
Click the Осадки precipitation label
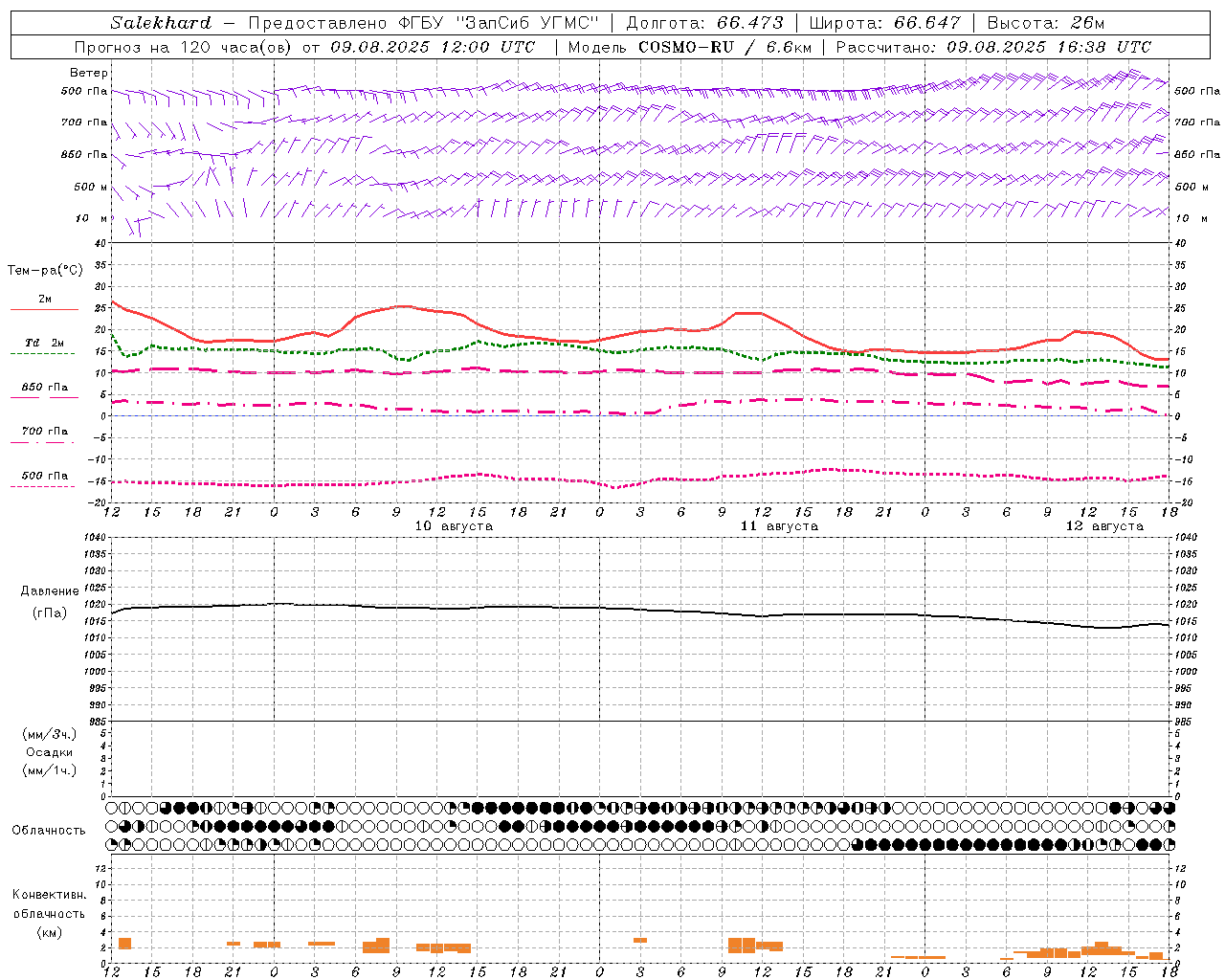pos(50,752)
